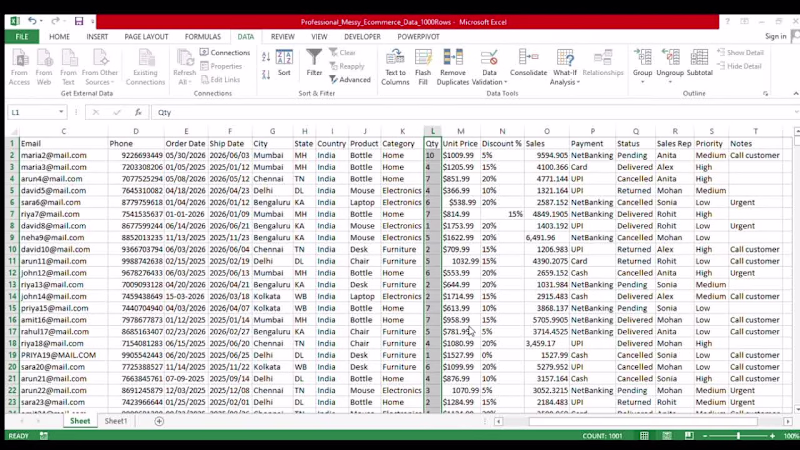Click the Data Validation icon
Screen dimensions: 800x450
pos(489,58)
